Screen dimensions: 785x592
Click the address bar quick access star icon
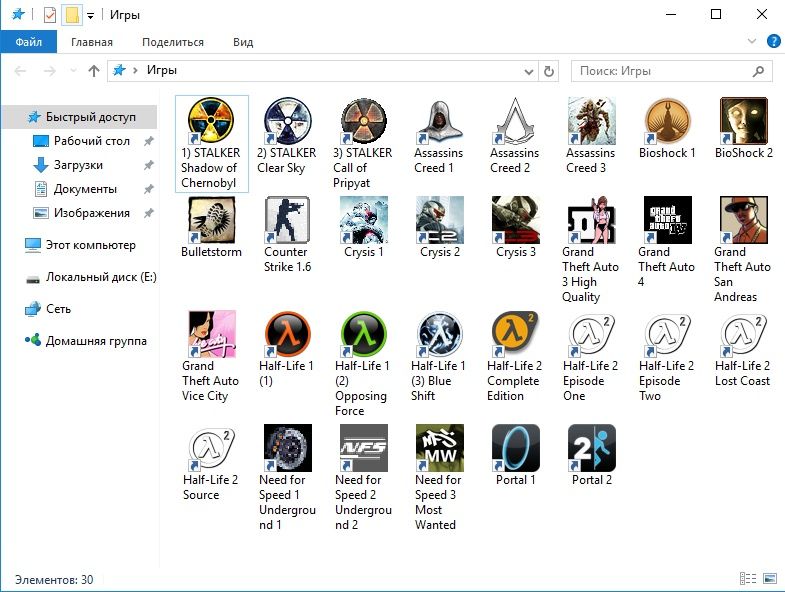(x=119, y=70)
